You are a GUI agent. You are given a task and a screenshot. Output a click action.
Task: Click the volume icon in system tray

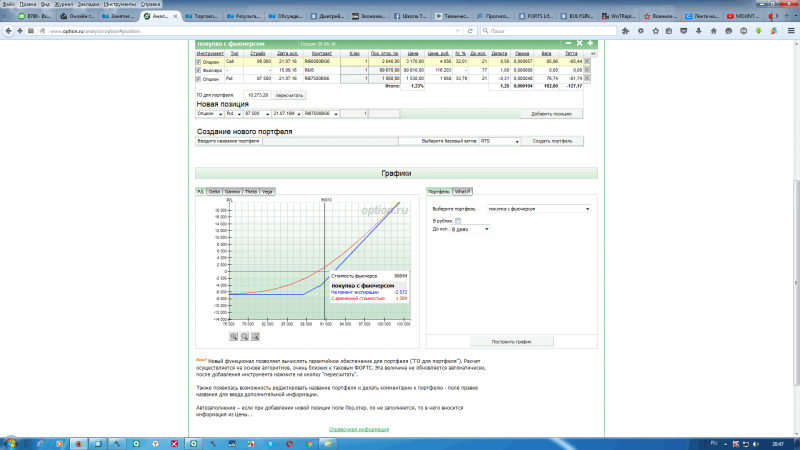coord(755,444)
